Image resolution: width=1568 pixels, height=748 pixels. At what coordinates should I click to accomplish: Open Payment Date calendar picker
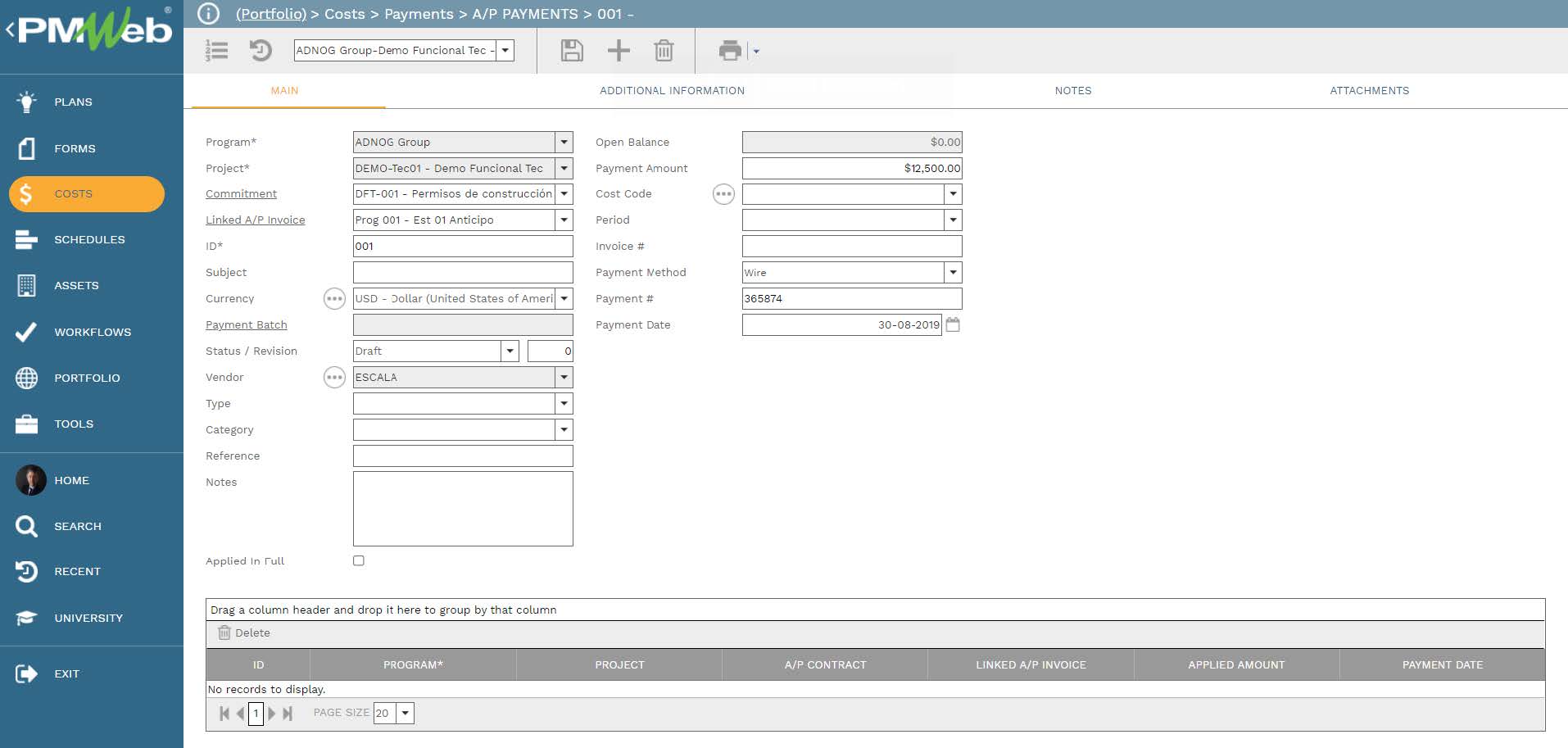953,324
